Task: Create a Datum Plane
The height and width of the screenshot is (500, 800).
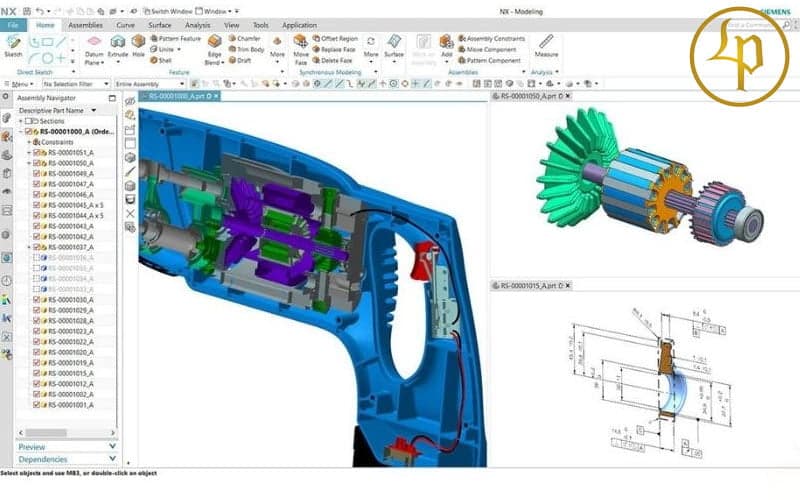Action: tap(94, 51)
